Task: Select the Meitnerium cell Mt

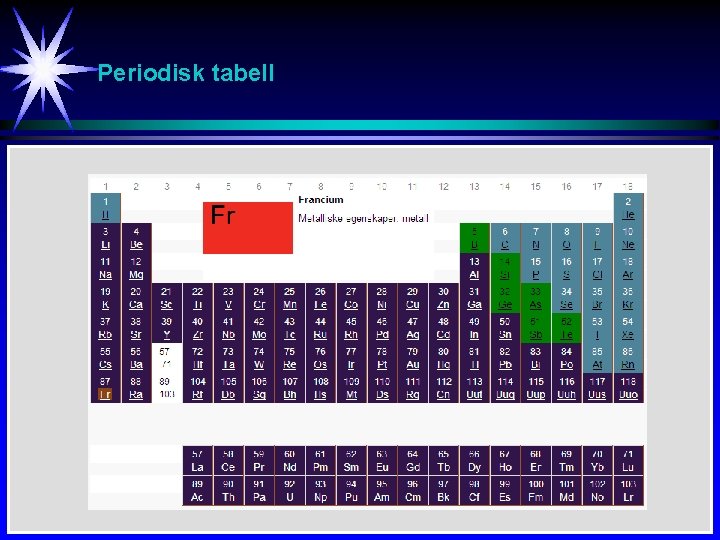Action: pyautogui.click(x=351, y=388)
